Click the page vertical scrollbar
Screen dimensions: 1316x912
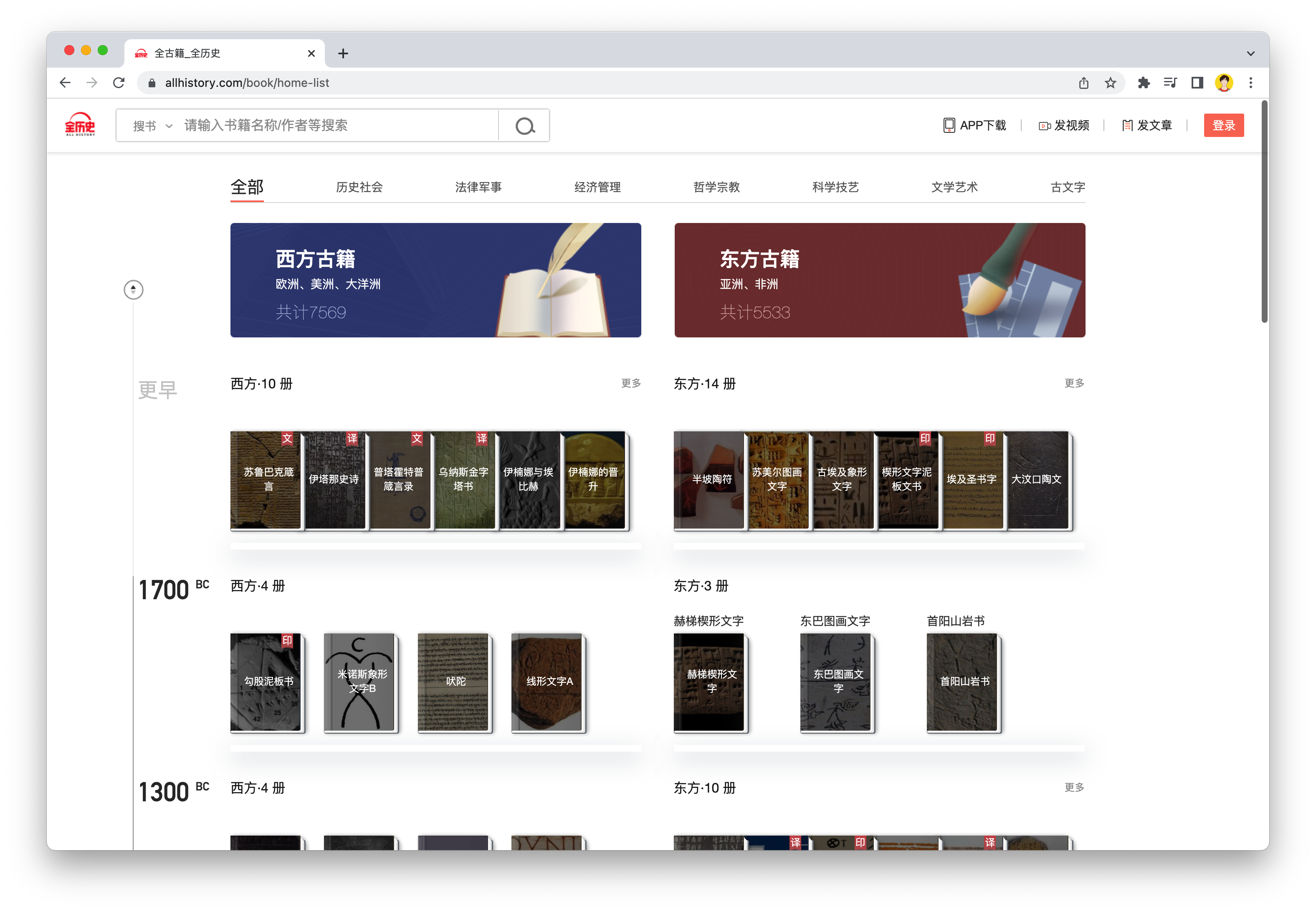point(1264,211)
